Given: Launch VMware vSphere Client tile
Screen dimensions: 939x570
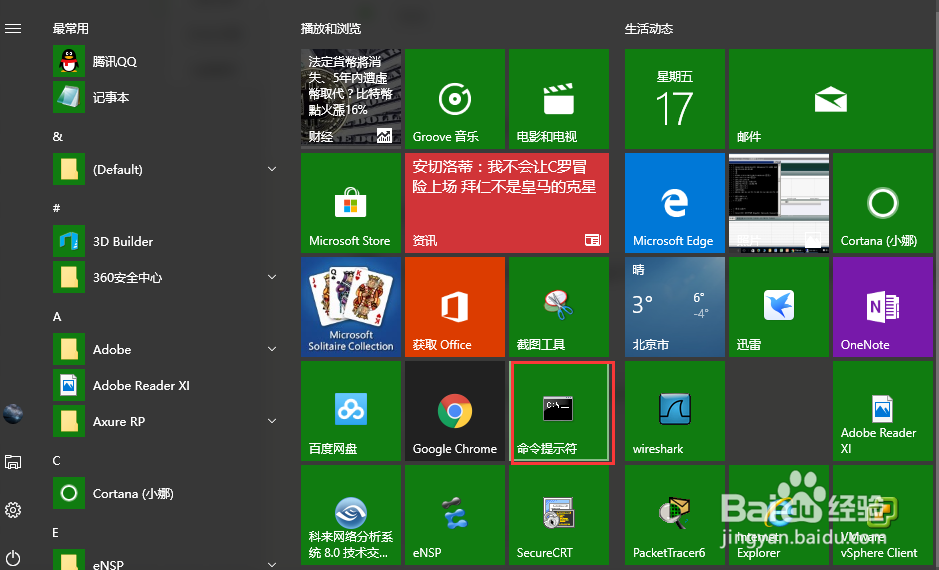Looking at the screenshot, I should tap(883, 515).
